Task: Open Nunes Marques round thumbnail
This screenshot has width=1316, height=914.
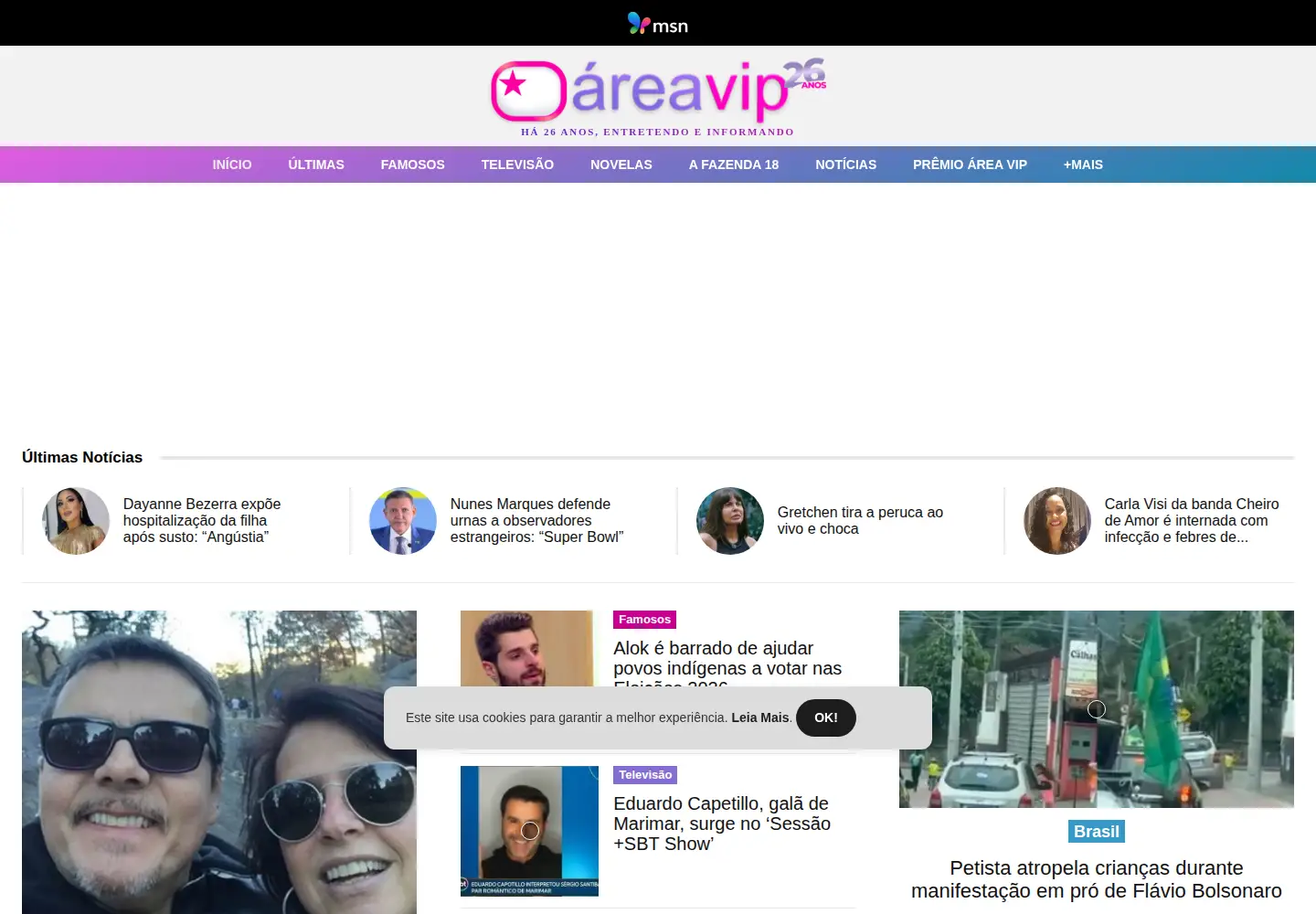Action: [x=403, y=521]
